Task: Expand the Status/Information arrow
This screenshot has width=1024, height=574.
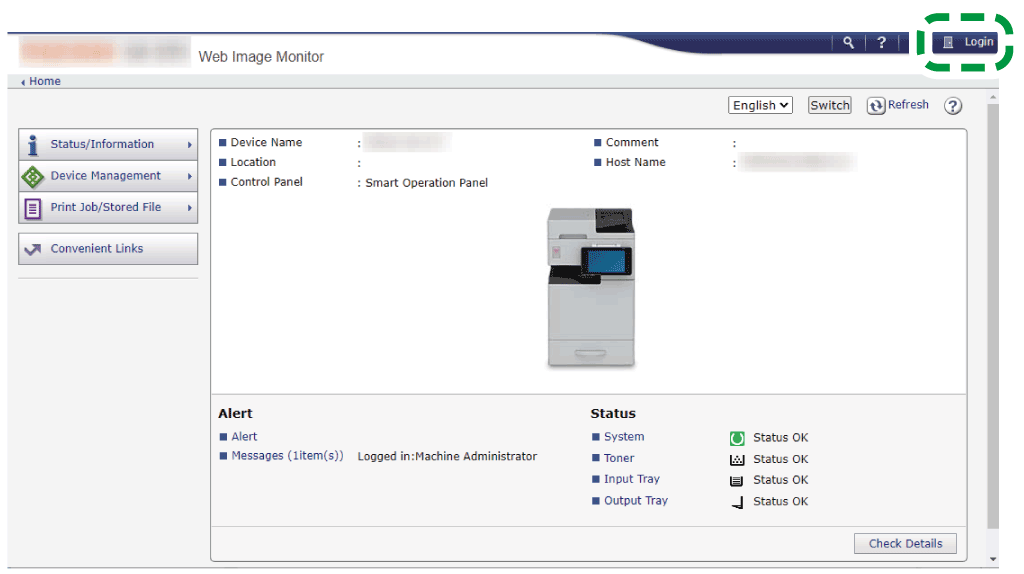Action: click(189, 145)
